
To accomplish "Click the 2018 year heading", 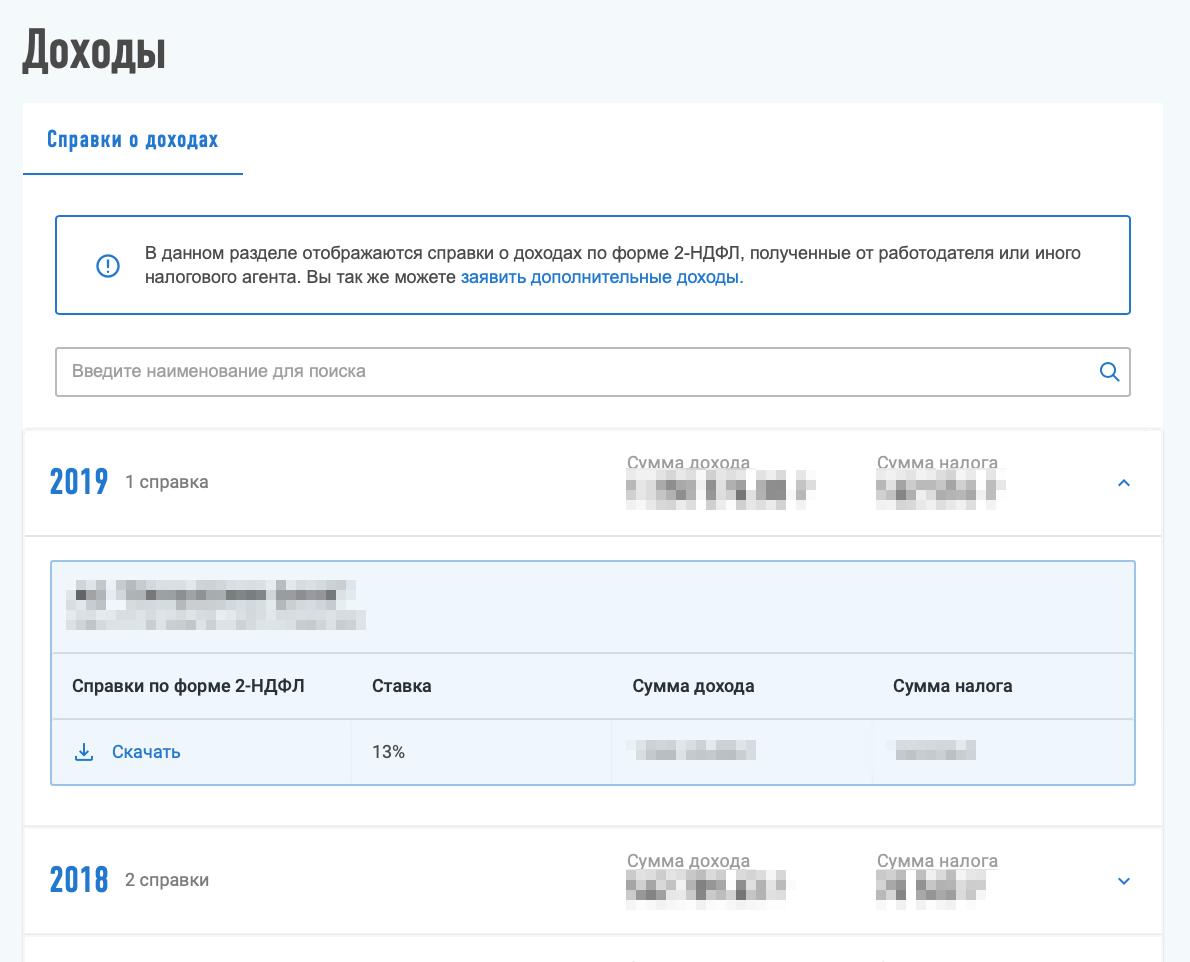I will 79,880.
